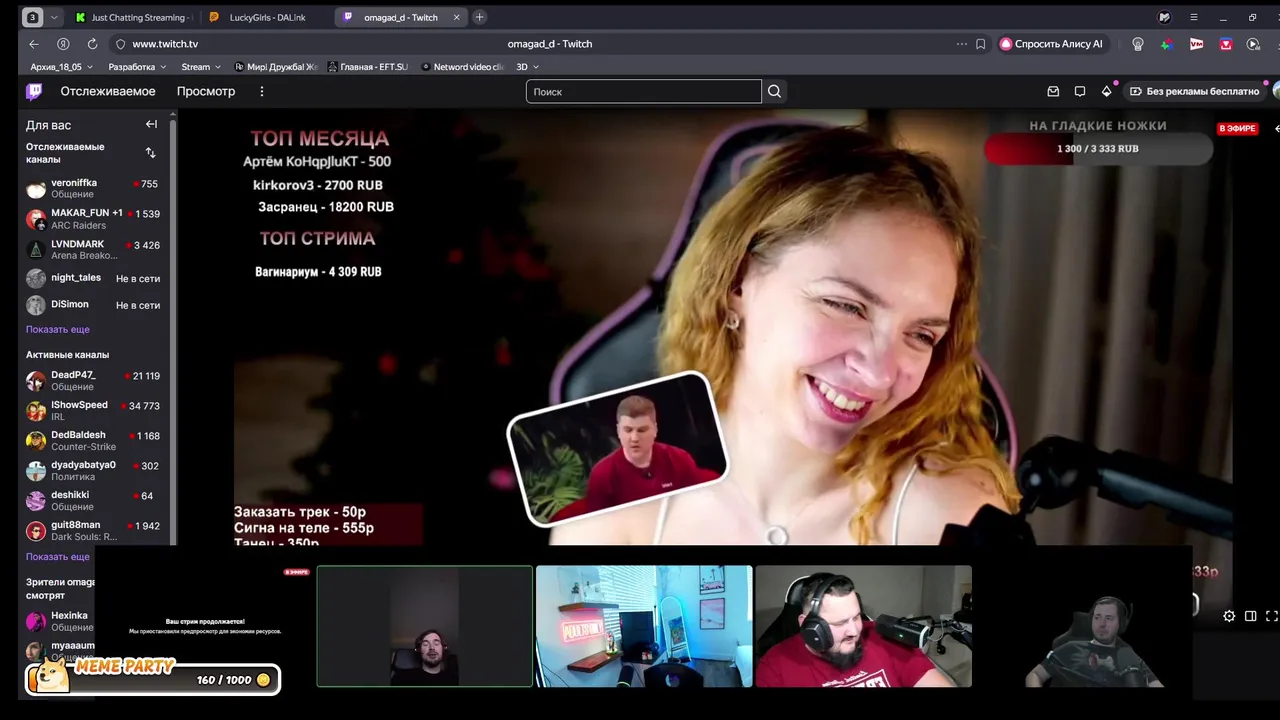The width and height of the screenshot is (1280, 720).
Task: Select the red-shirt headset streamer thumbnail
Action: (x=863, y=626)
